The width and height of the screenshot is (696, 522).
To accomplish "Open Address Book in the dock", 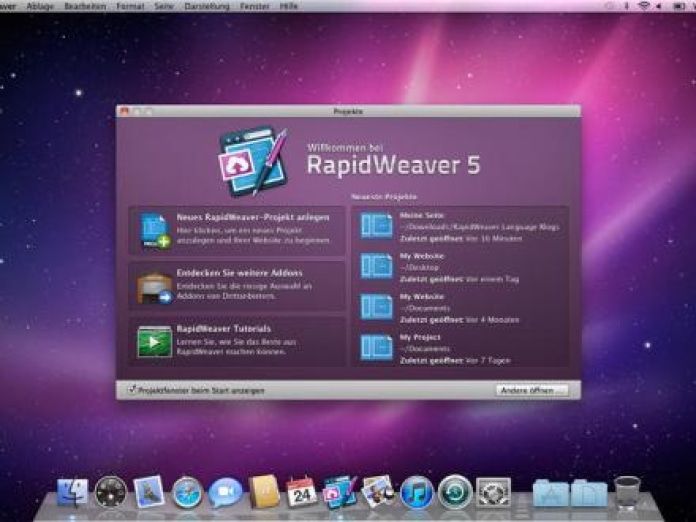I will point(264,491).
